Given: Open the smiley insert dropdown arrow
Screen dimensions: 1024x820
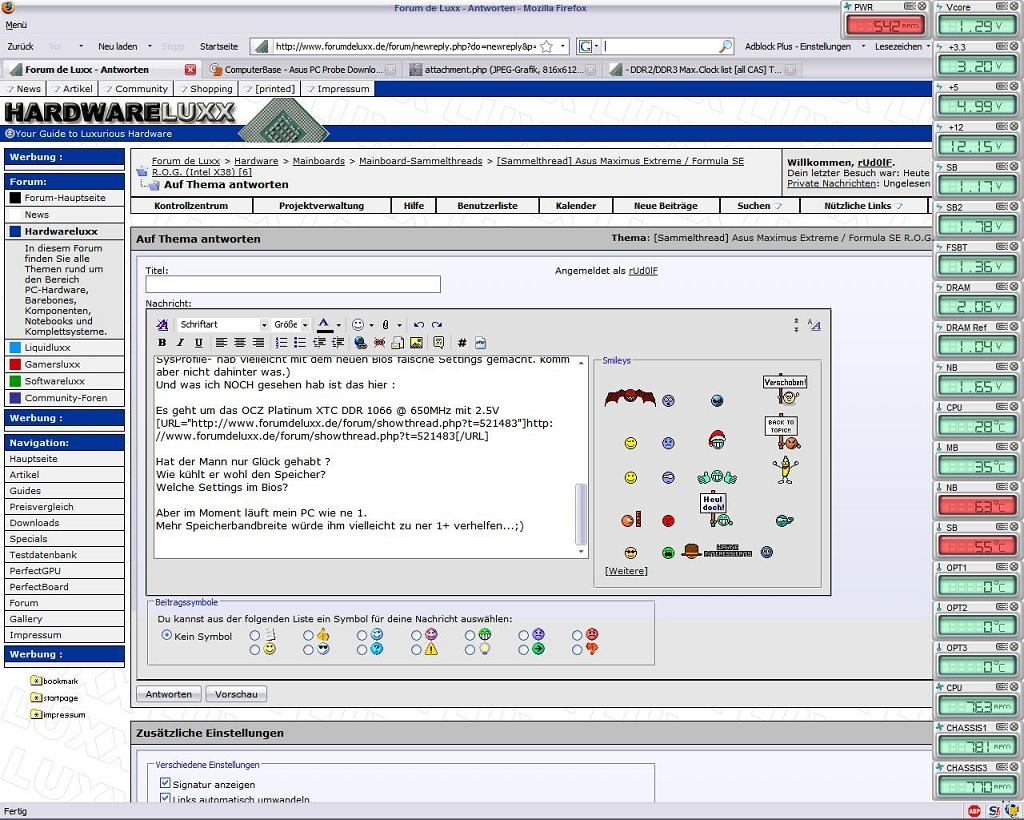Looking at the screenshot, I should tap(372, 324).
